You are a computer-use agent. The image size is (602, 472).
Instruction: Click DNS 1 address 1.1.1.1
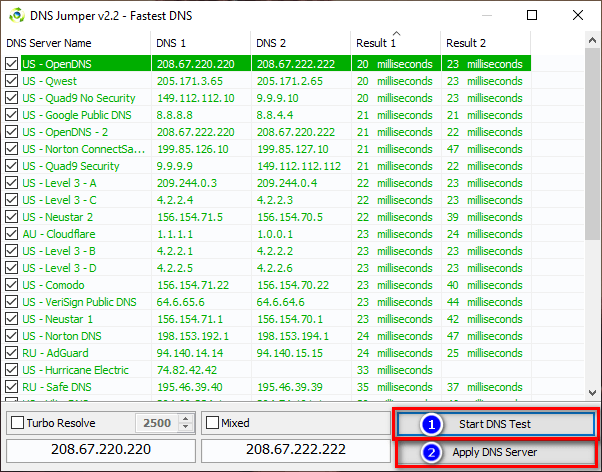(x=175, y=234)
